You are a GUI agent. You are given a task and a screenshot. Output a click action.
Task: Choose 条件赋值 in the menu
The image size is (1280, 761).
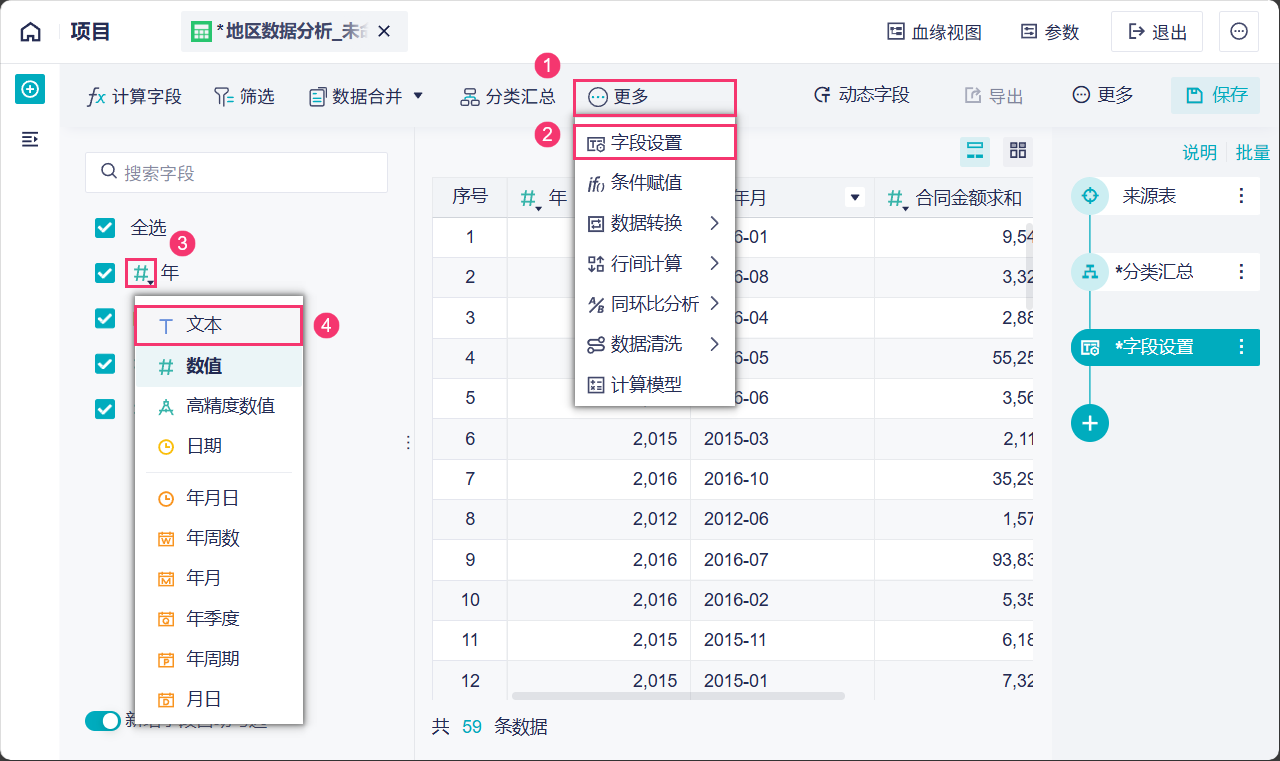(x=646, y=183)
